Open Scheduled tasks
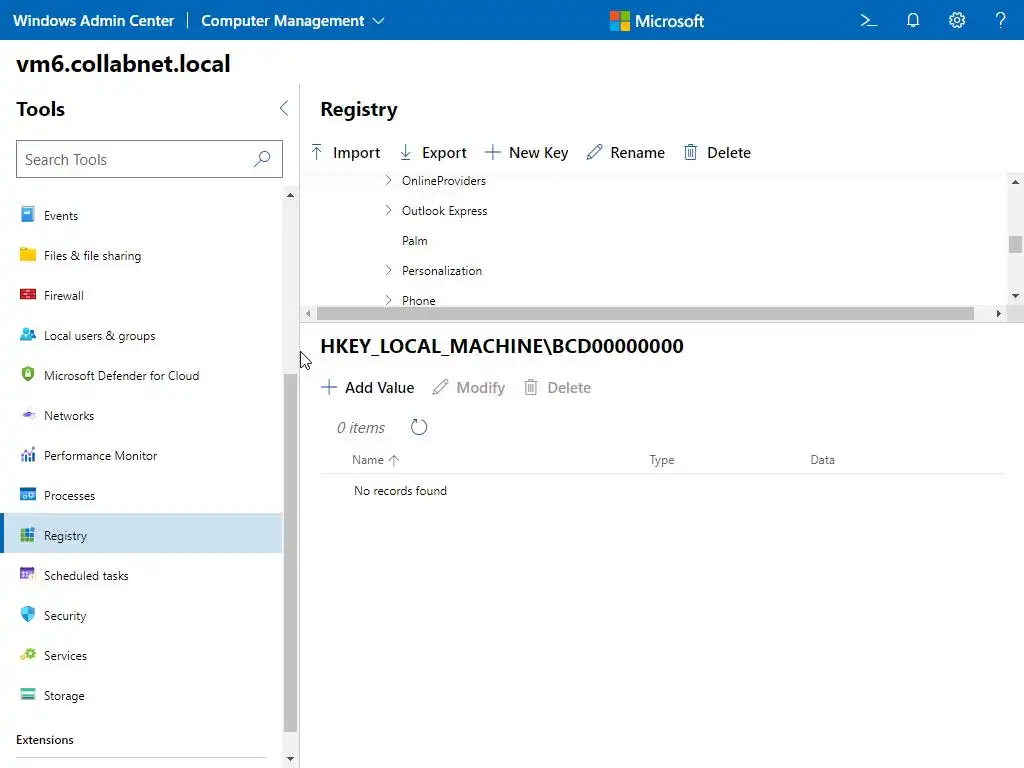The image size is (1024, 768). [142, 575]
